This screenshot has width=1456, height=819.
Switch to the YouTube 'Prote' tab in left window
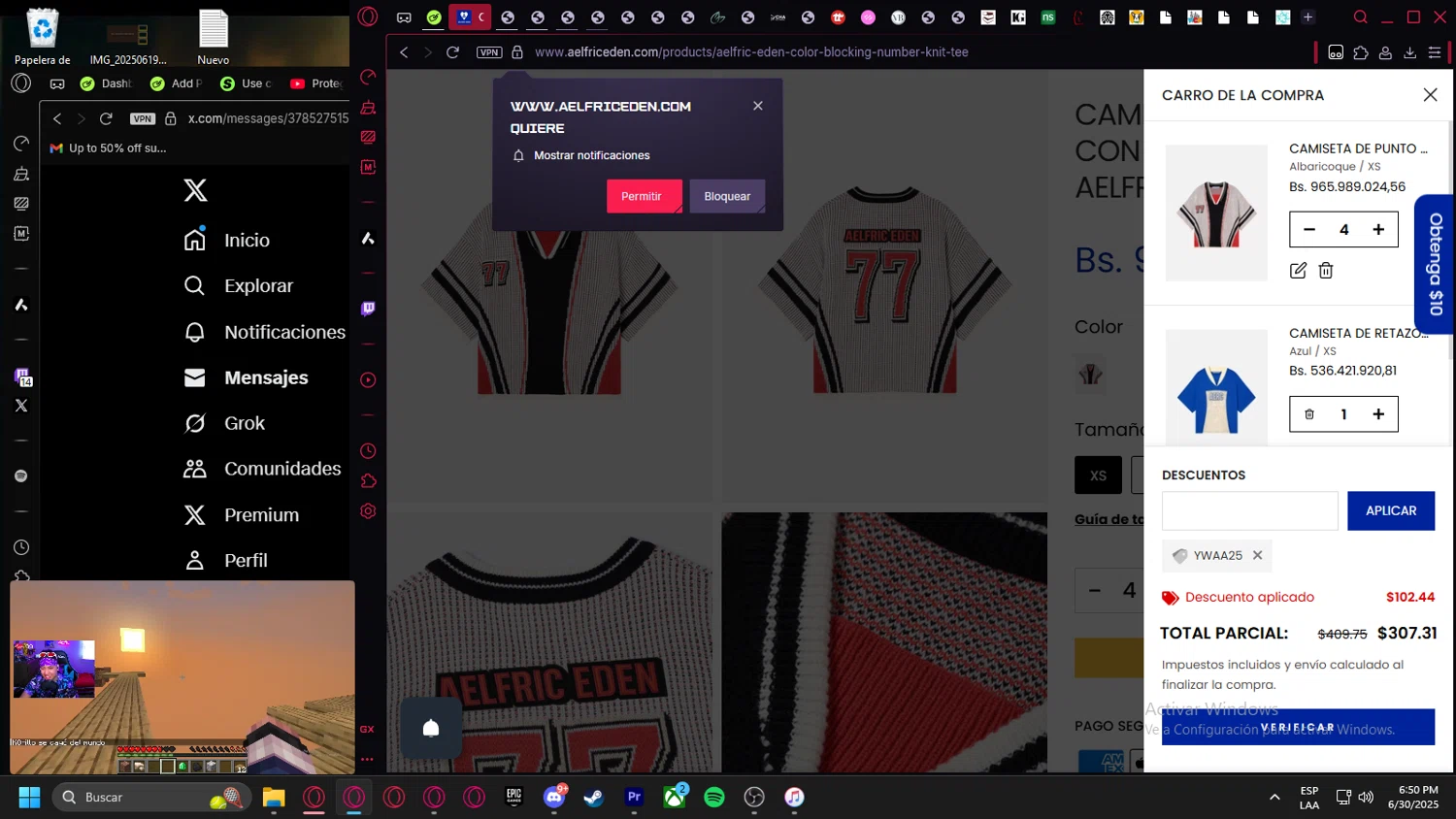(x=317, y=83)
